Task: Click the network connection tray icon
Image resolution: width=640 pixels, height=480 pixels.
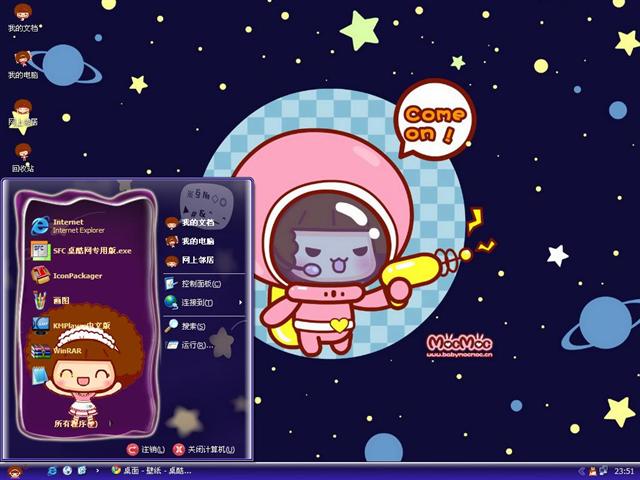Action: (x=603, y=471)
